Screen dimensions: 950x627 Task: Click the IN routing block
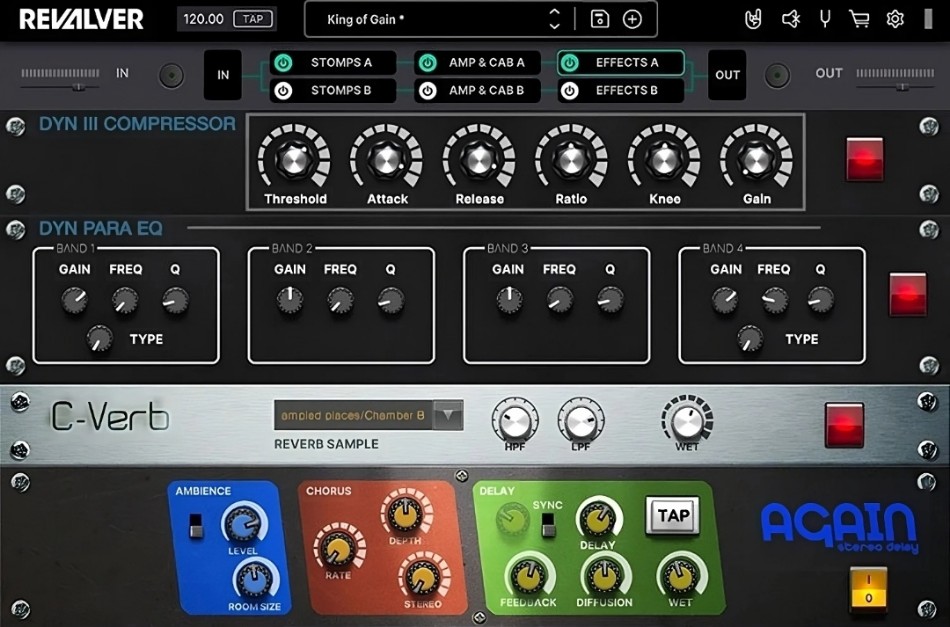pos(223,75)
